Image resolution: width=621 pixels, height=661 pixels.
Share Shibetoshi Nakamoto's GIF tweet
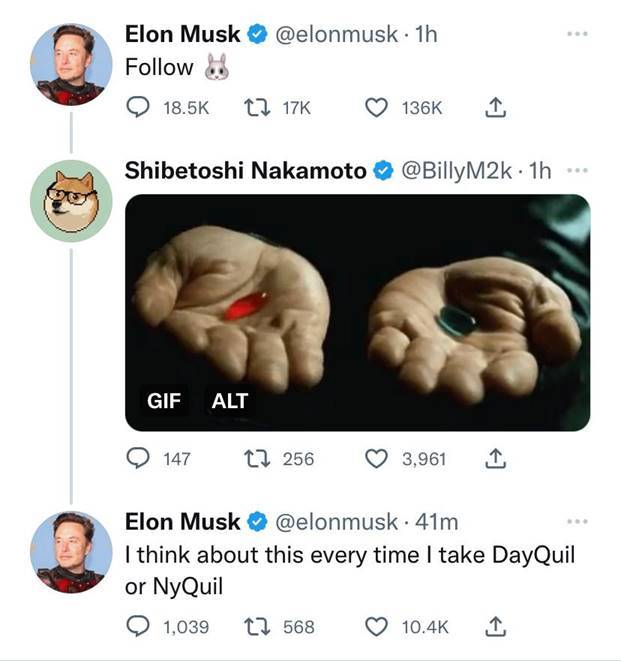point(492,459)
